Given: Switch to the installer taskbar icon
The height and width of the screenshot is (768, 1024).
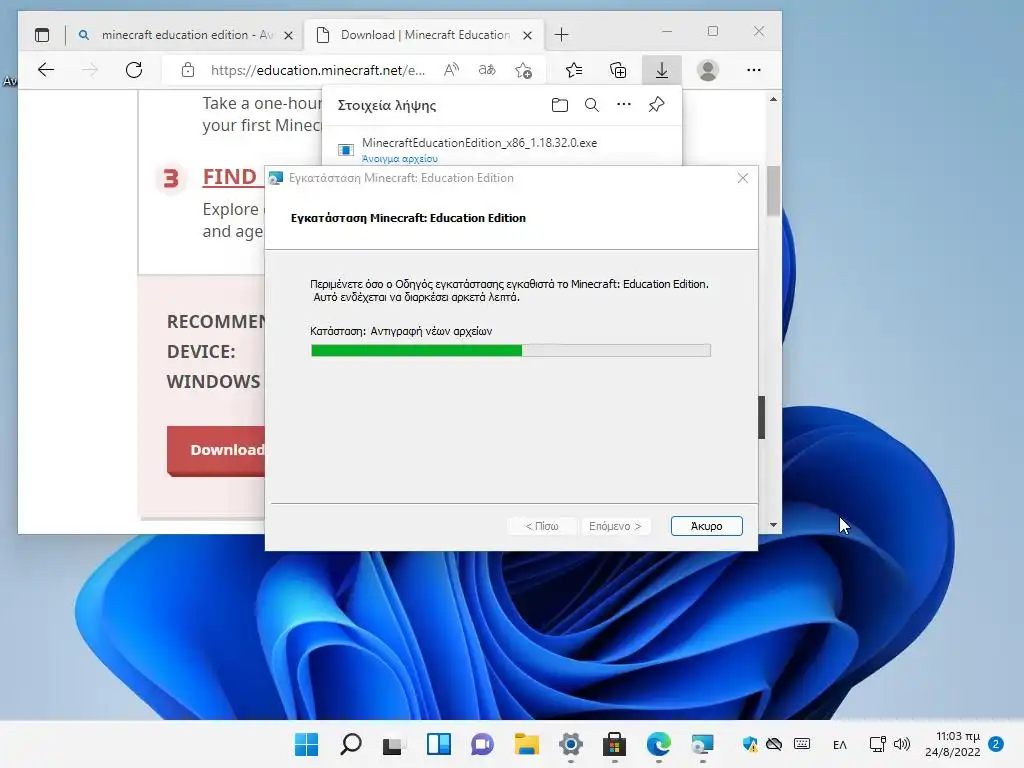Looking at the screenshot, I should click(x=703, y=744).
